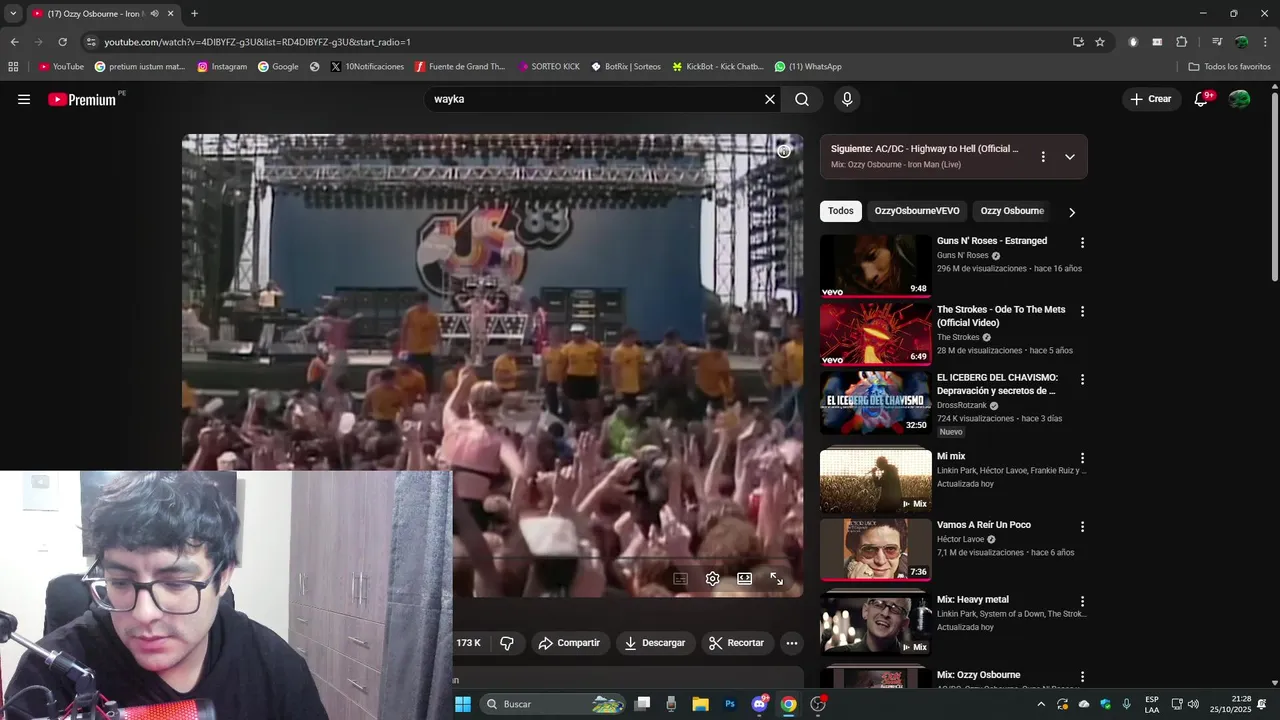
Task: Open playlist options three-dot menu
Action: 1043,157
